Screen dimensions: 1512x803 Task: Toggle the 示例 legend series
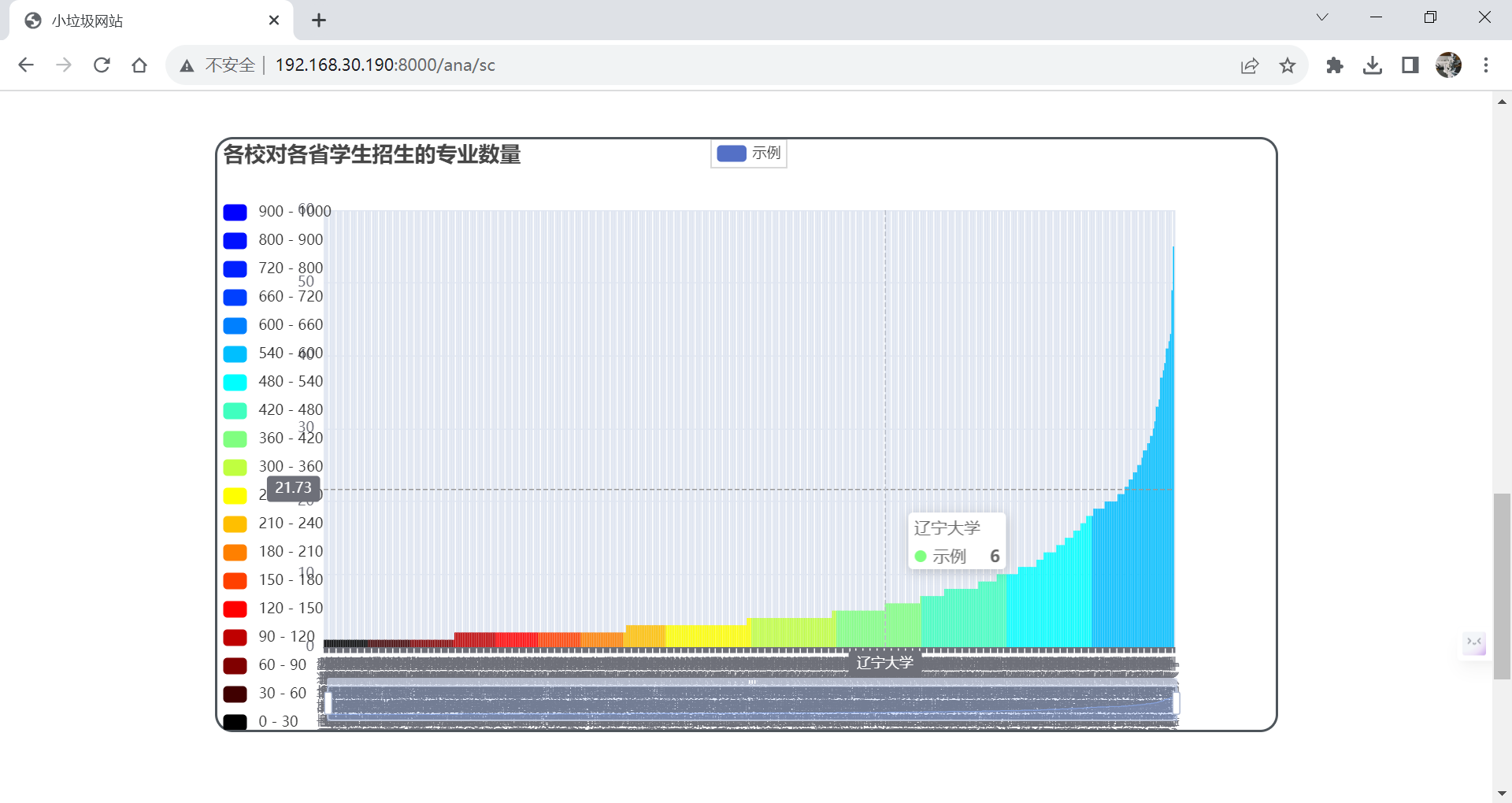tap(749, 154)
